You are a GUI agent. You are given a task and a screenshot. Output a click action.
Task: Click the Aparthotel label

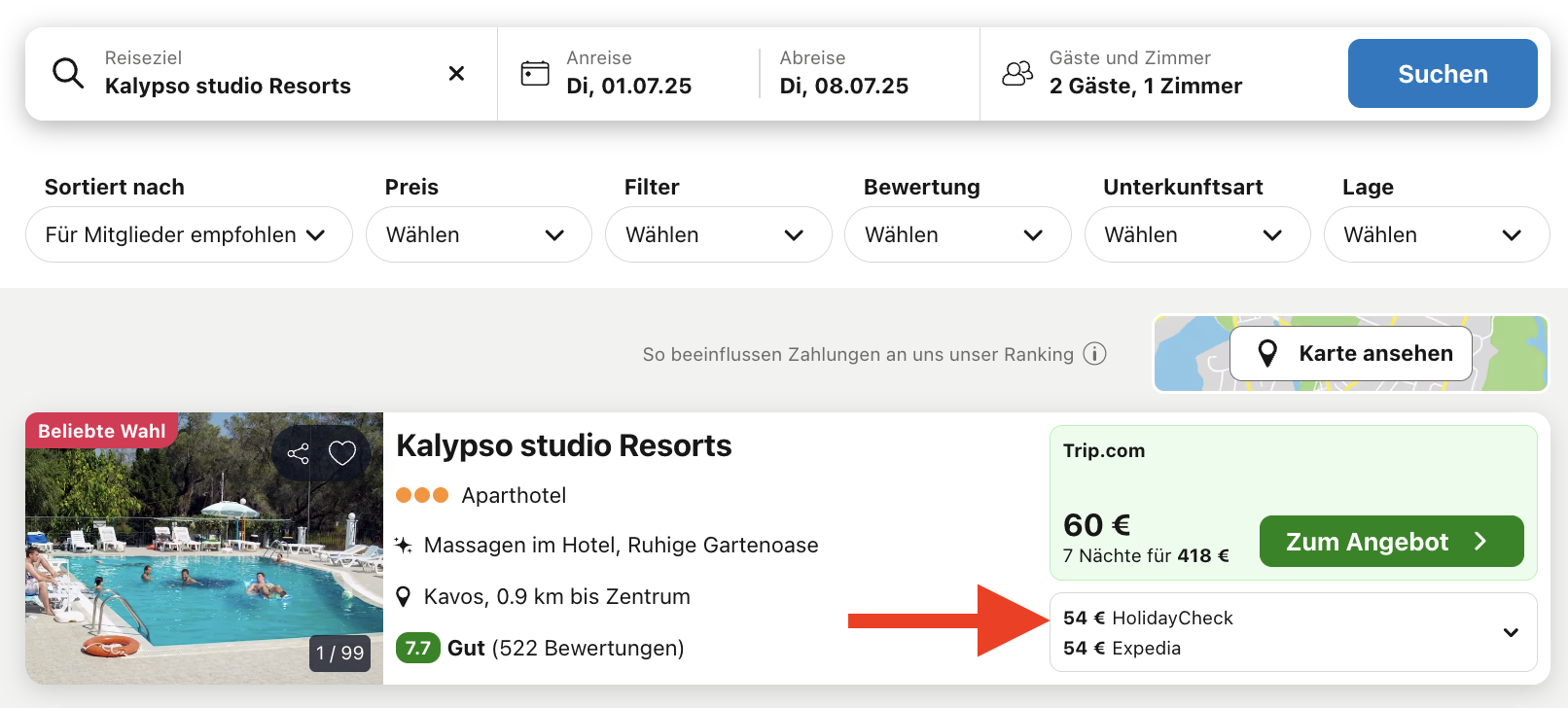coord(514,495)
